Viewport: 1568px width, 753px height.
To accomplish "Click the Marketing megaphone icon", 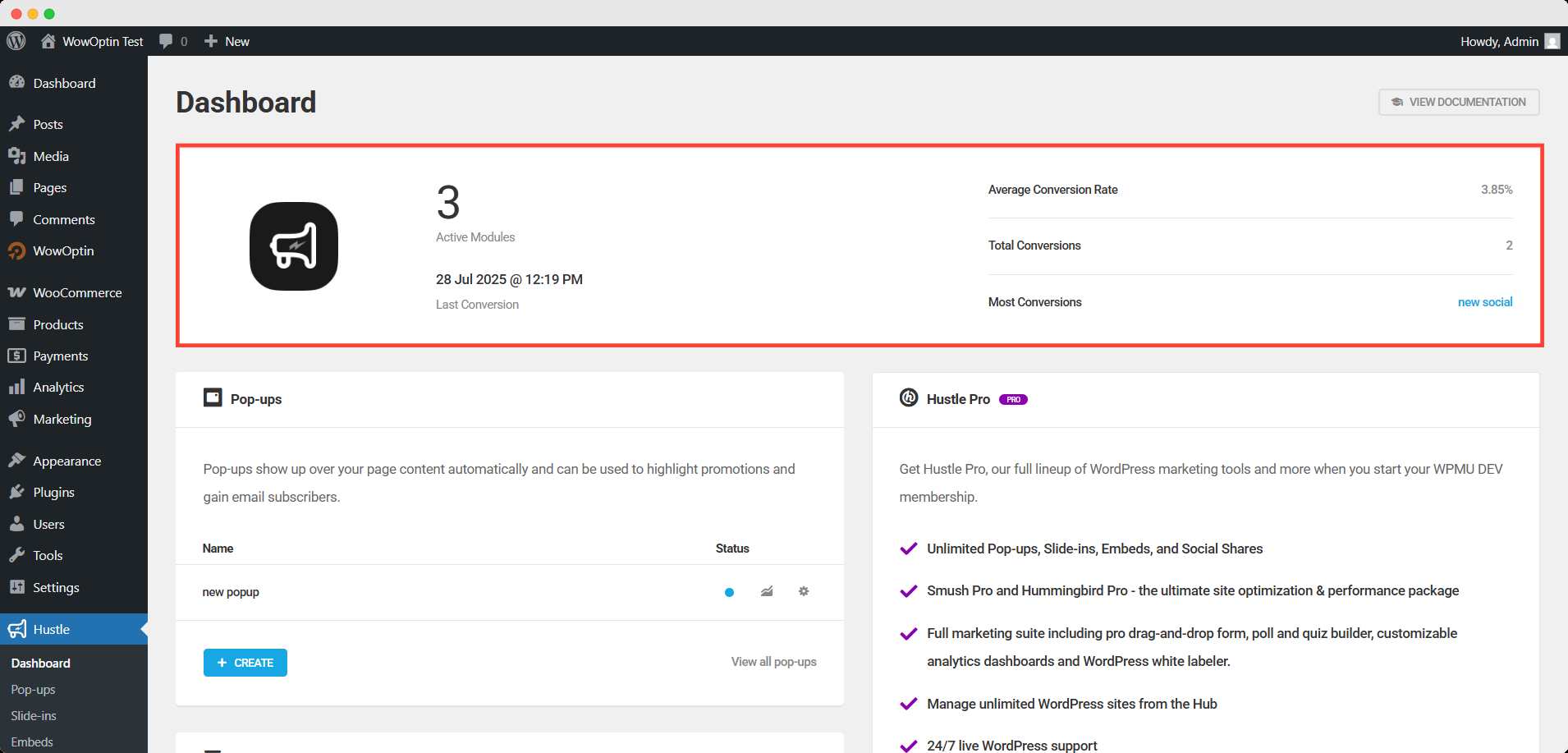I will pos(16,419).
